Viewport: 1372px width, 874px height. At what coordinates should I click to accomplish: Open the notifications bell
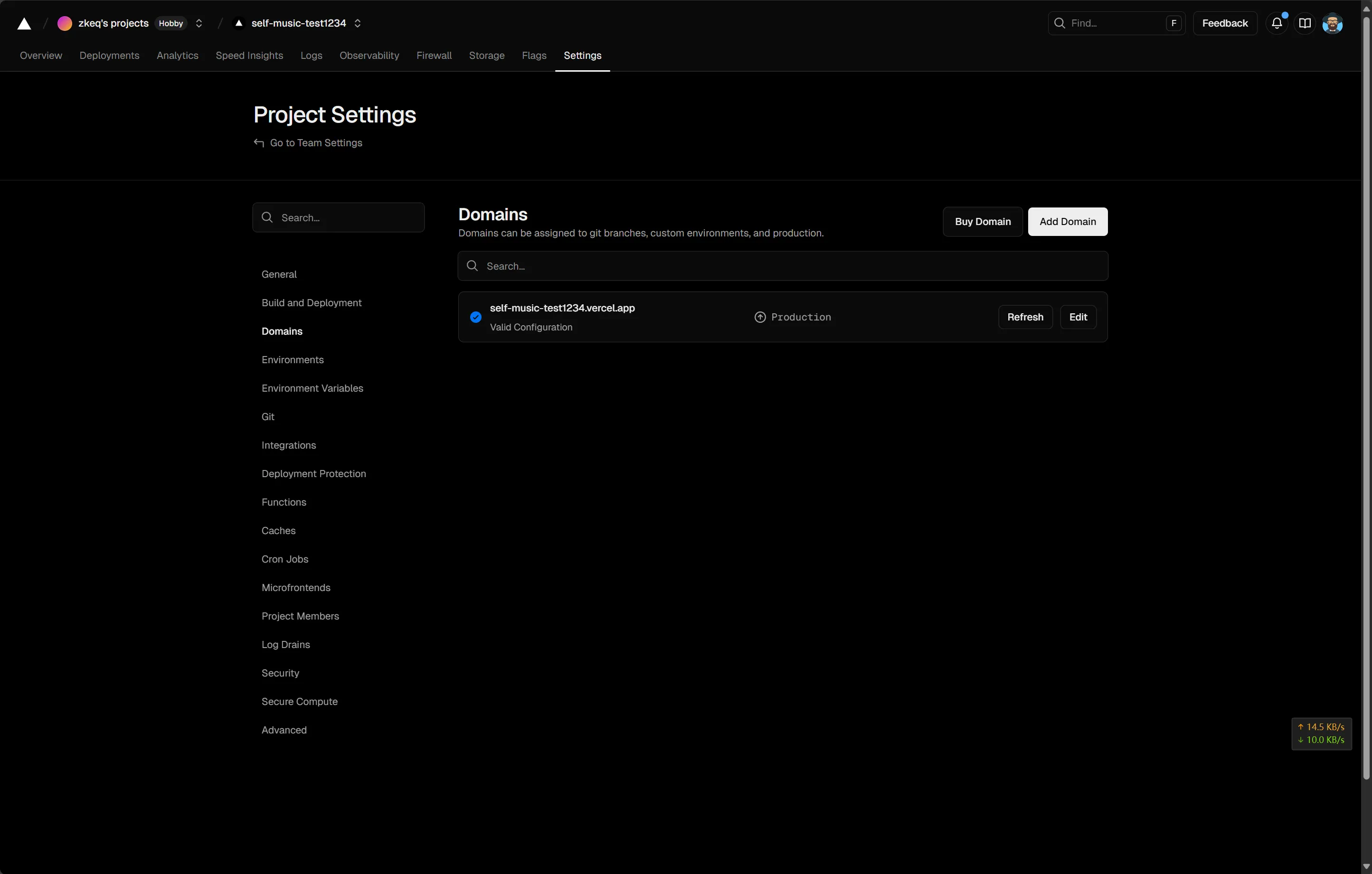(x=1277, y=23)
